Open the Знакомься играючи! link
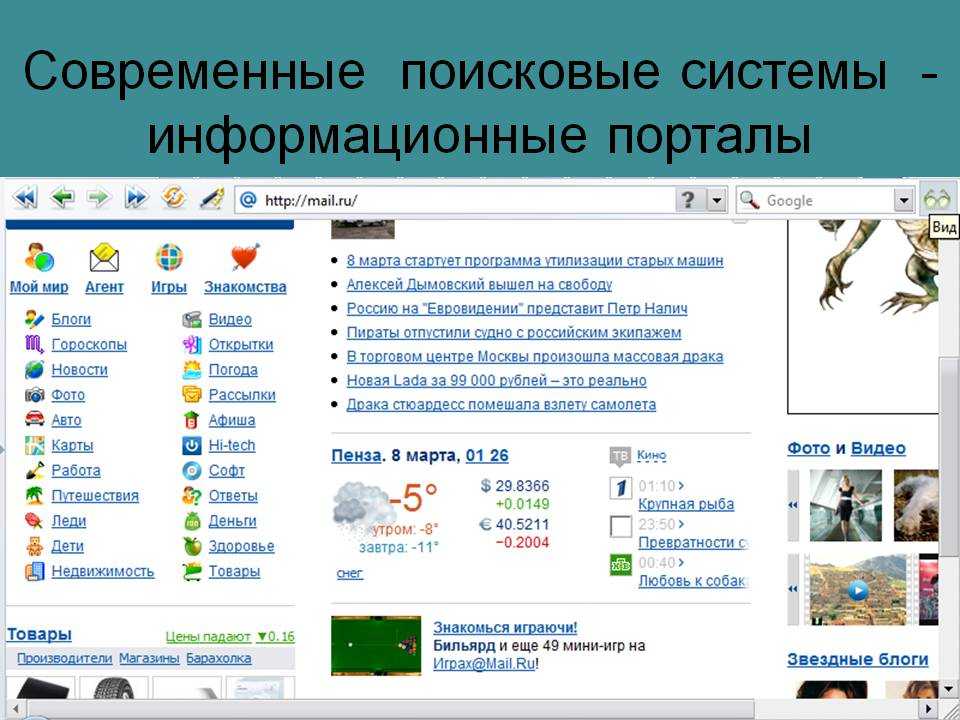Viewport: 960px width, 720px height. [505, 628]
